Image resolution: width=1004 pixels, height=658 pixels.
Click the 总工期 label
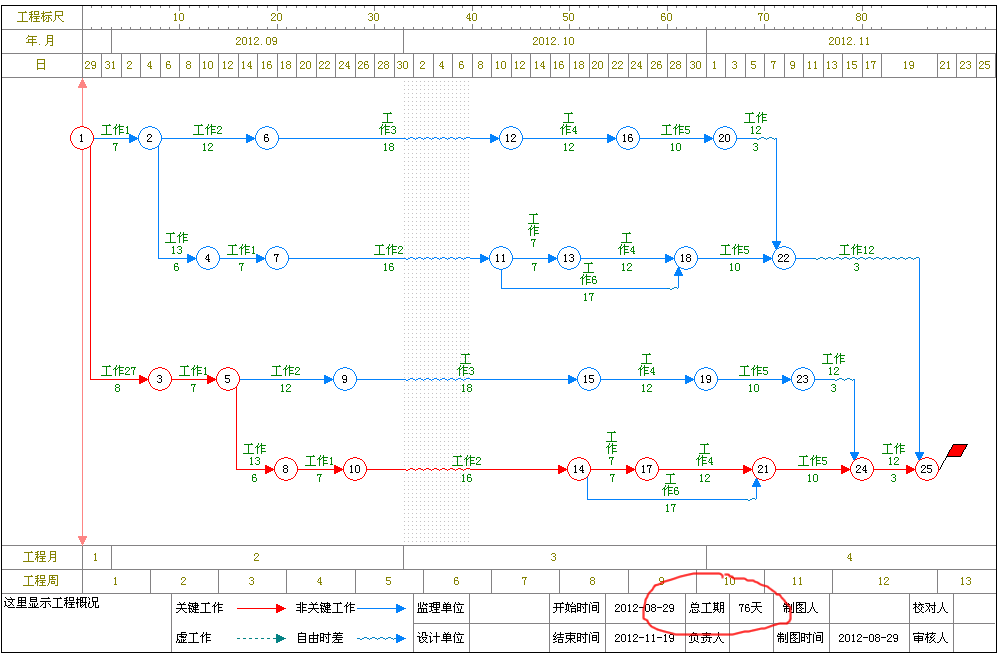click(706, 608)
